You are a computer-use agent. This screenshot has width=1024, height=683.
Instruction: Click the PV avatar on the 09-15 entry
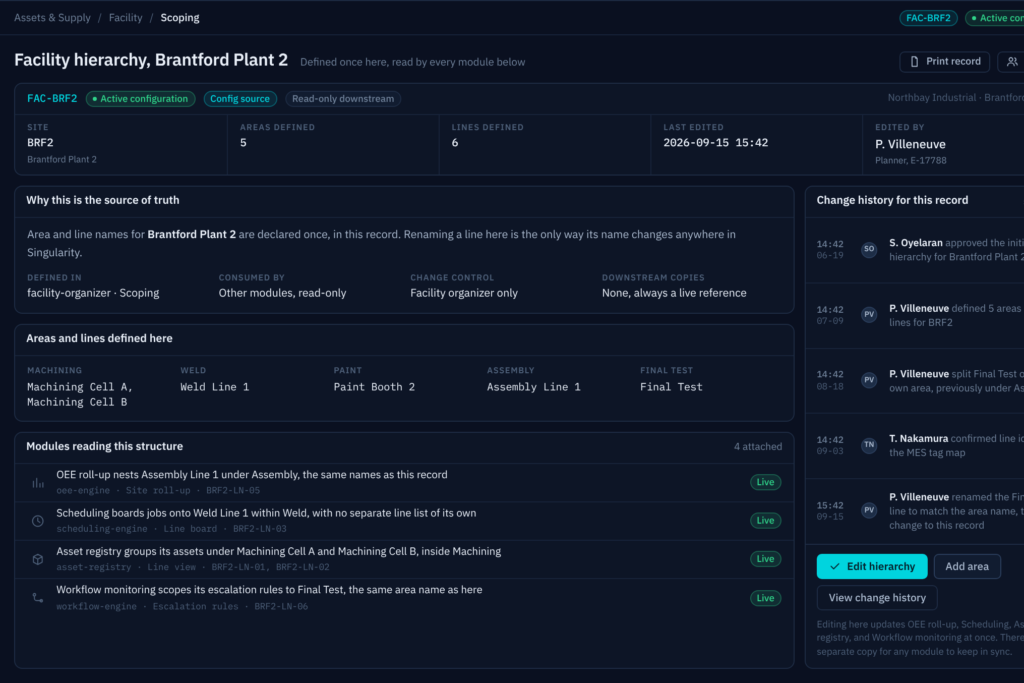(x=869, y=510)
